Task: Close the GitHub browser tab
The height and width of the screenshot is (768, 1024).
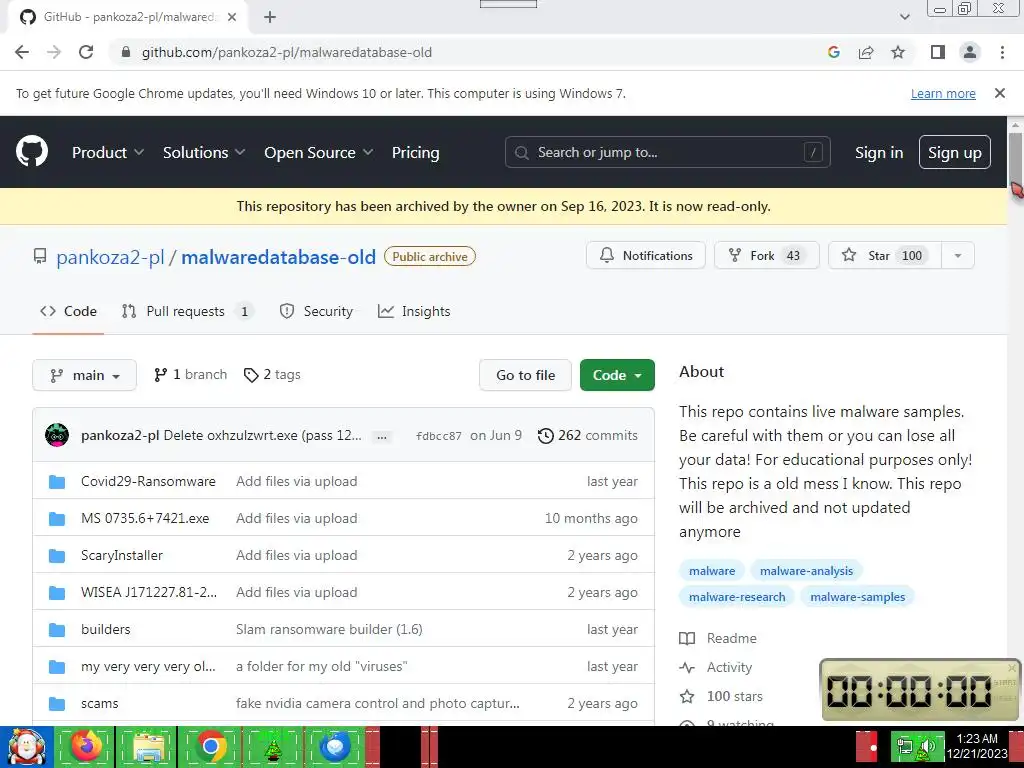Action: click(232, 17)
